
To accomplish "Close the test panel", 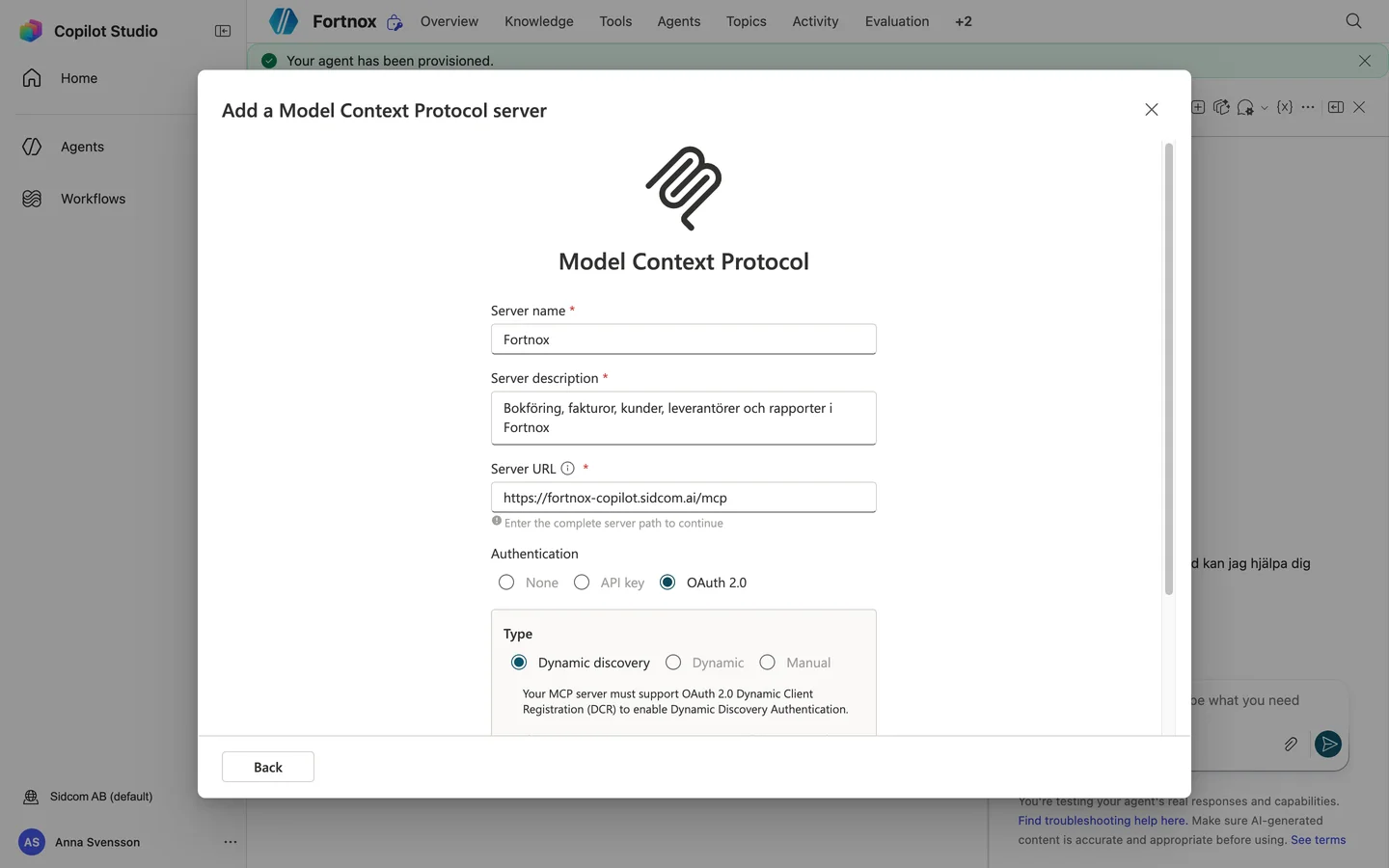I will [1359, 107].
